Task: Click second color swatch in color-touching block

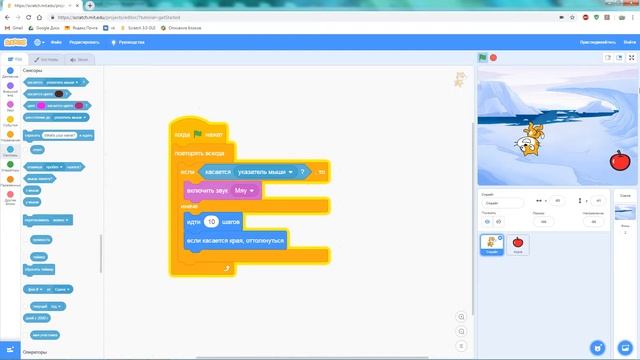Action: tap(79, 106)
